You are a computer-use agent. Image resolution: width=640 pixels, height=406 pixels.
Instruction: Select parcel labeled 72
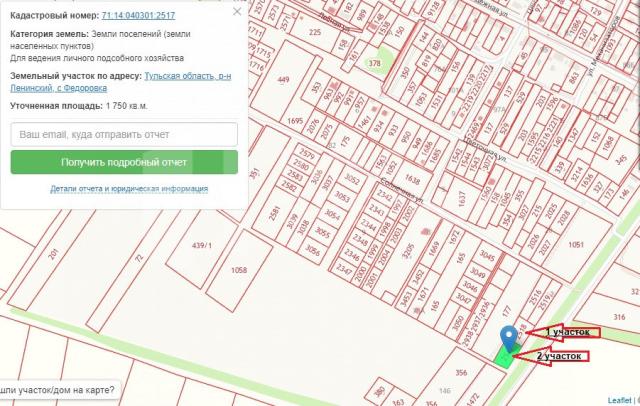[139, 258]
